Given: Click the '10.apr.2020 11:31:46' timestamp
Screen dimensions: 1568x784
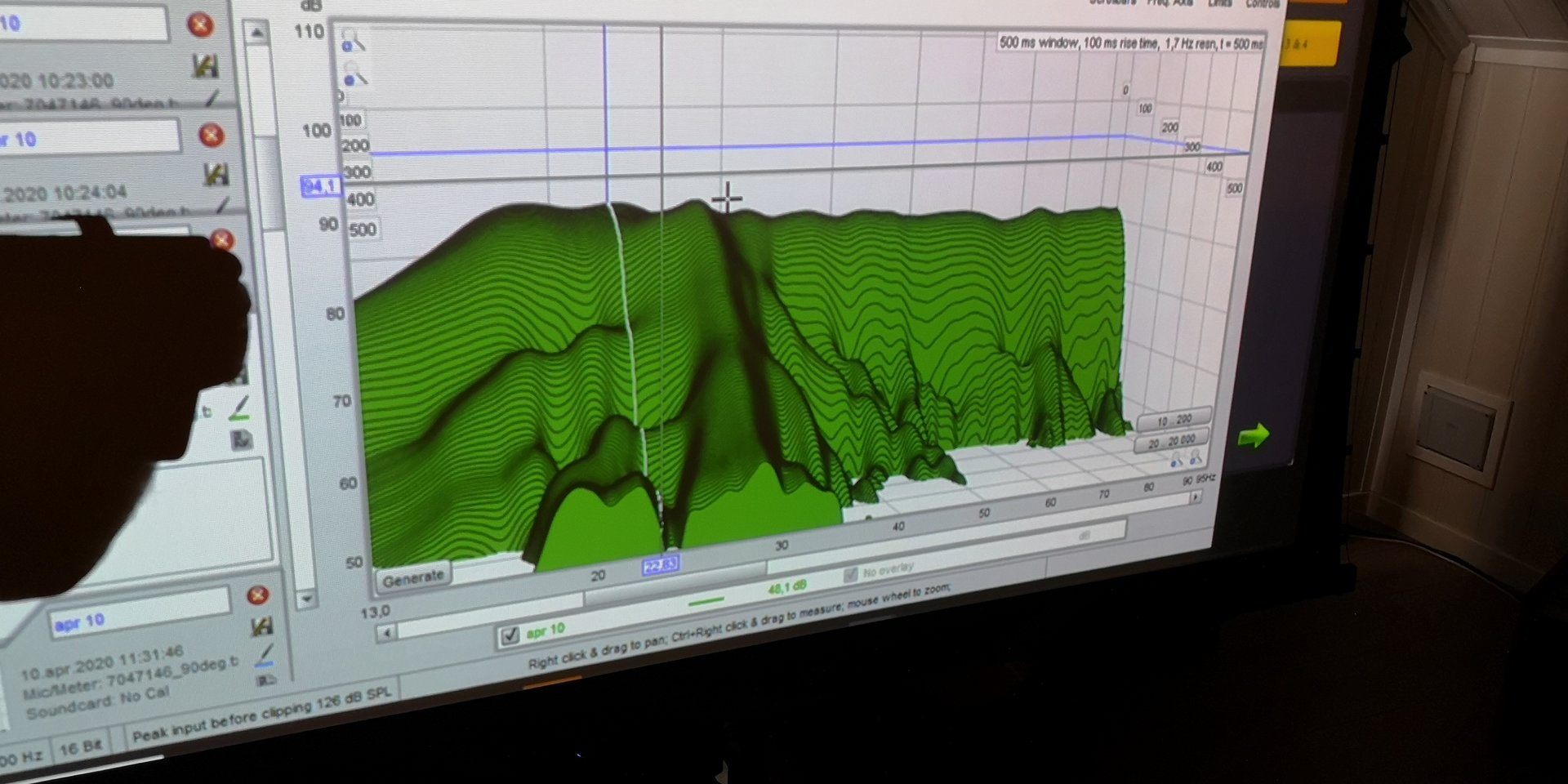Looking at the screenshot, I should click(103, 663).
